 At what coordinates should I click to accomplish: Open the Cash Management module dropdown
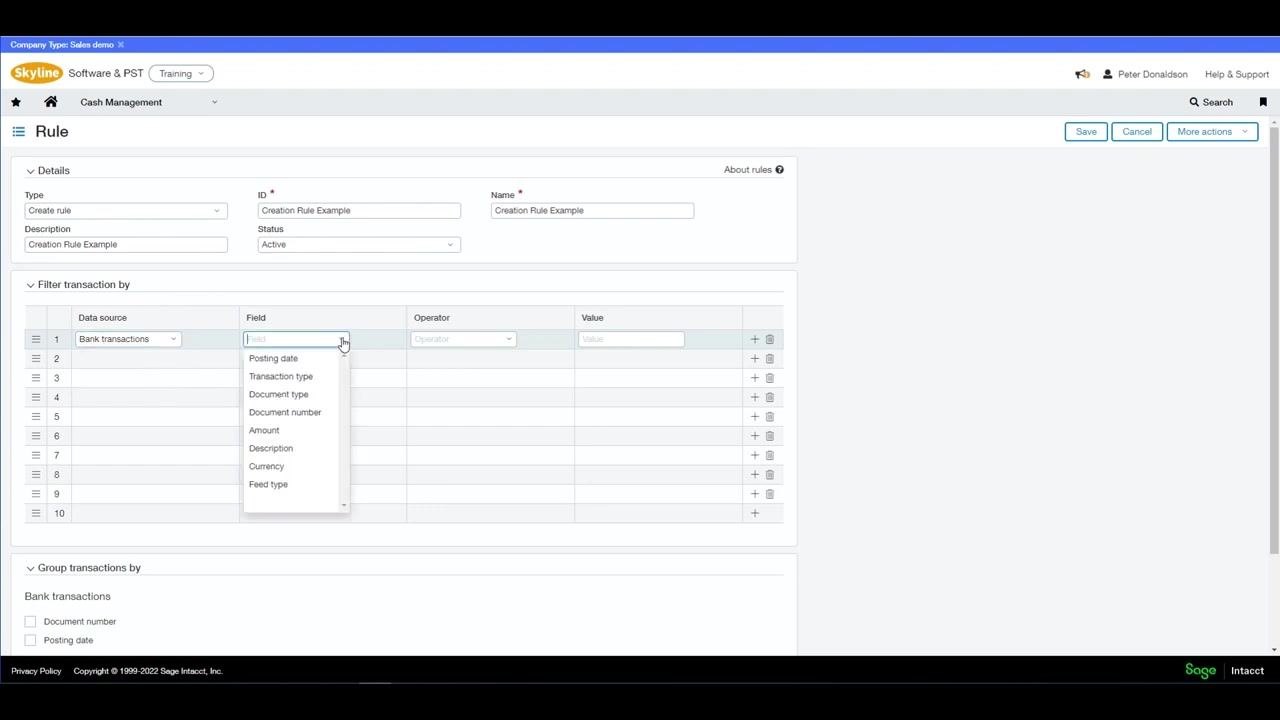[148, 102]
